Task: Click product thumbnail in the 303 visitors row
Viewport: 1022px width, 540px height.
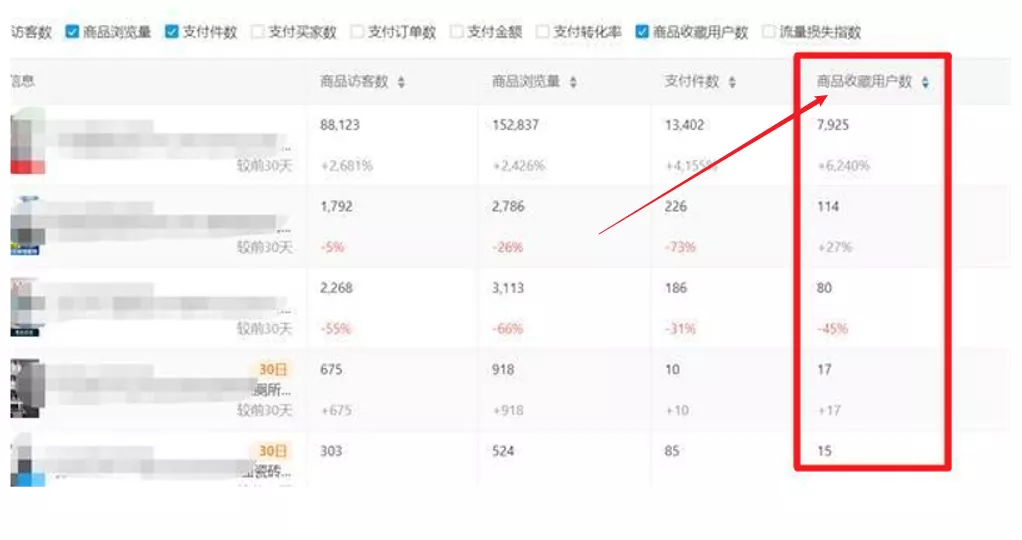Action: click(27, 462)
